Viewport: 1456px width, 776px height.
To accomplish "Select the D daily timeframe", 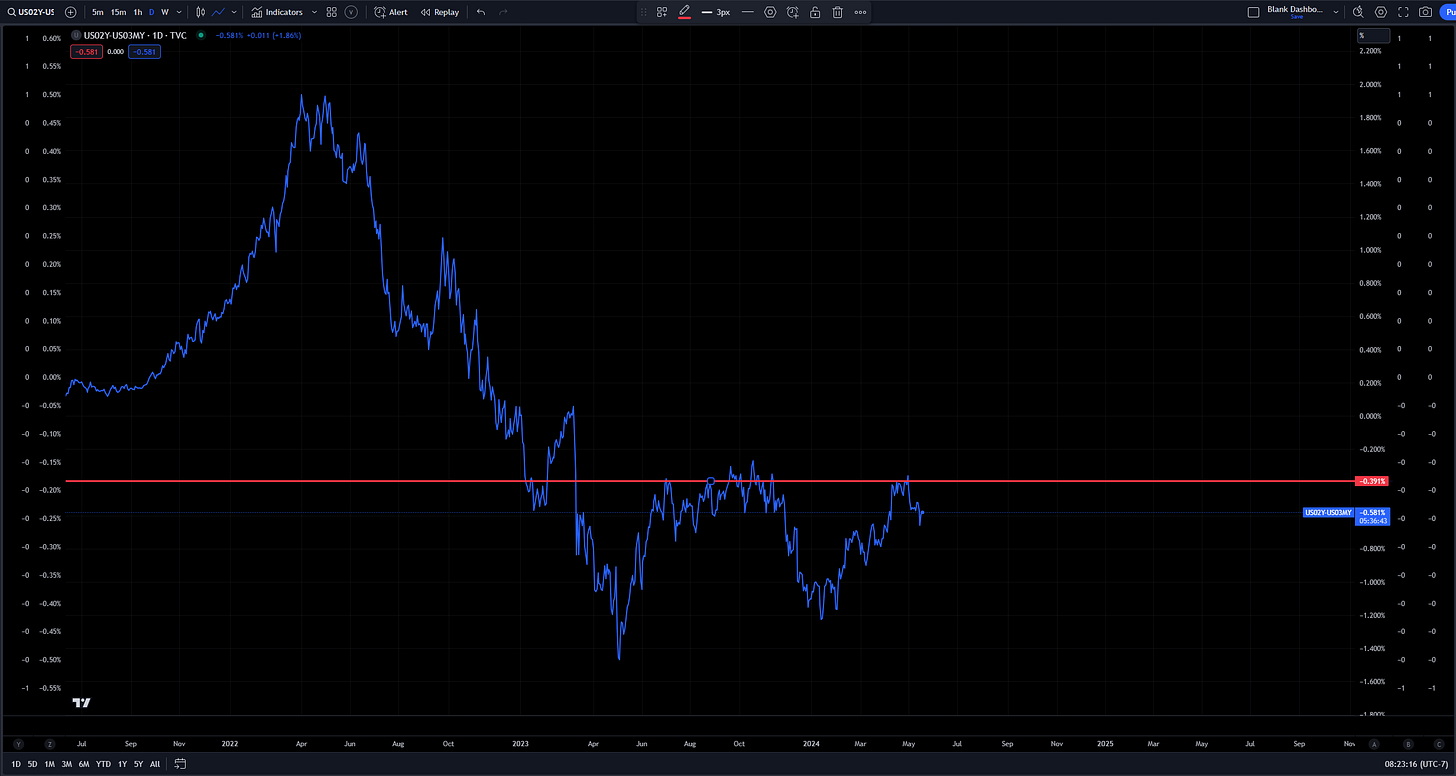I will [152, 12].
